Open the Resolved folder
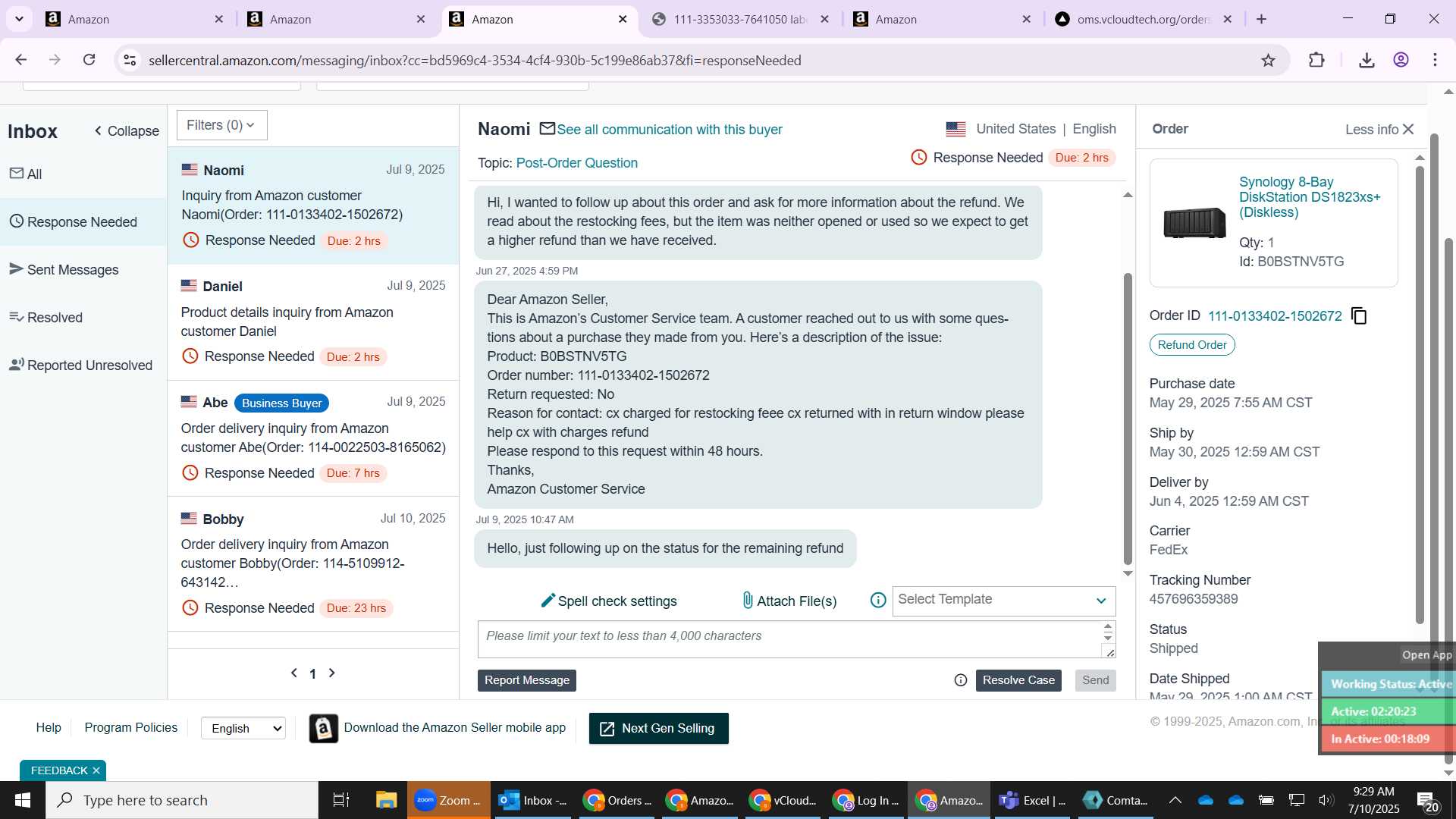 click(x=83, y=317)
